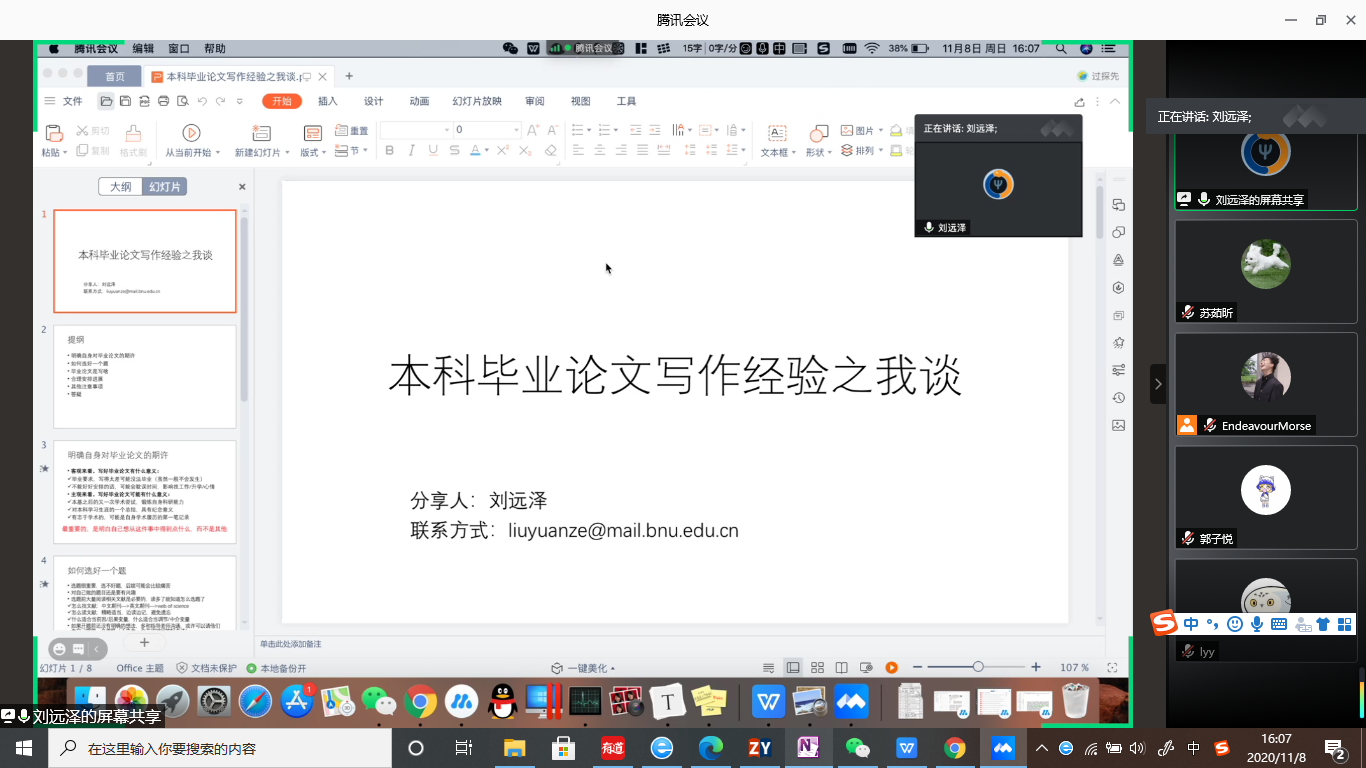Toggle italic formatting in the ribbon
This screenshot has height=768, width=1366.
click(411, 150)
